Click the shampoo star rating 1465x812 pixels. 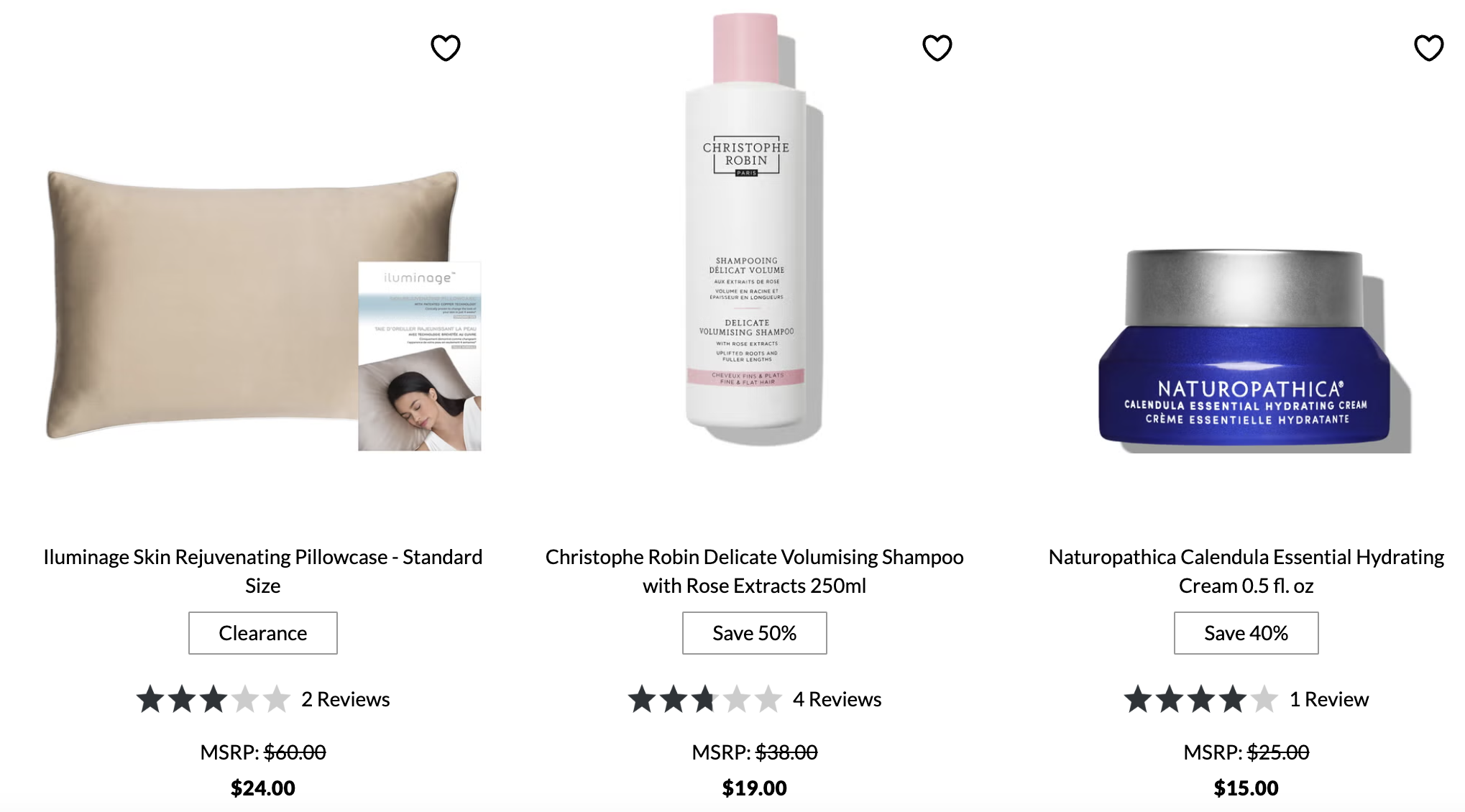pos(705,699)
